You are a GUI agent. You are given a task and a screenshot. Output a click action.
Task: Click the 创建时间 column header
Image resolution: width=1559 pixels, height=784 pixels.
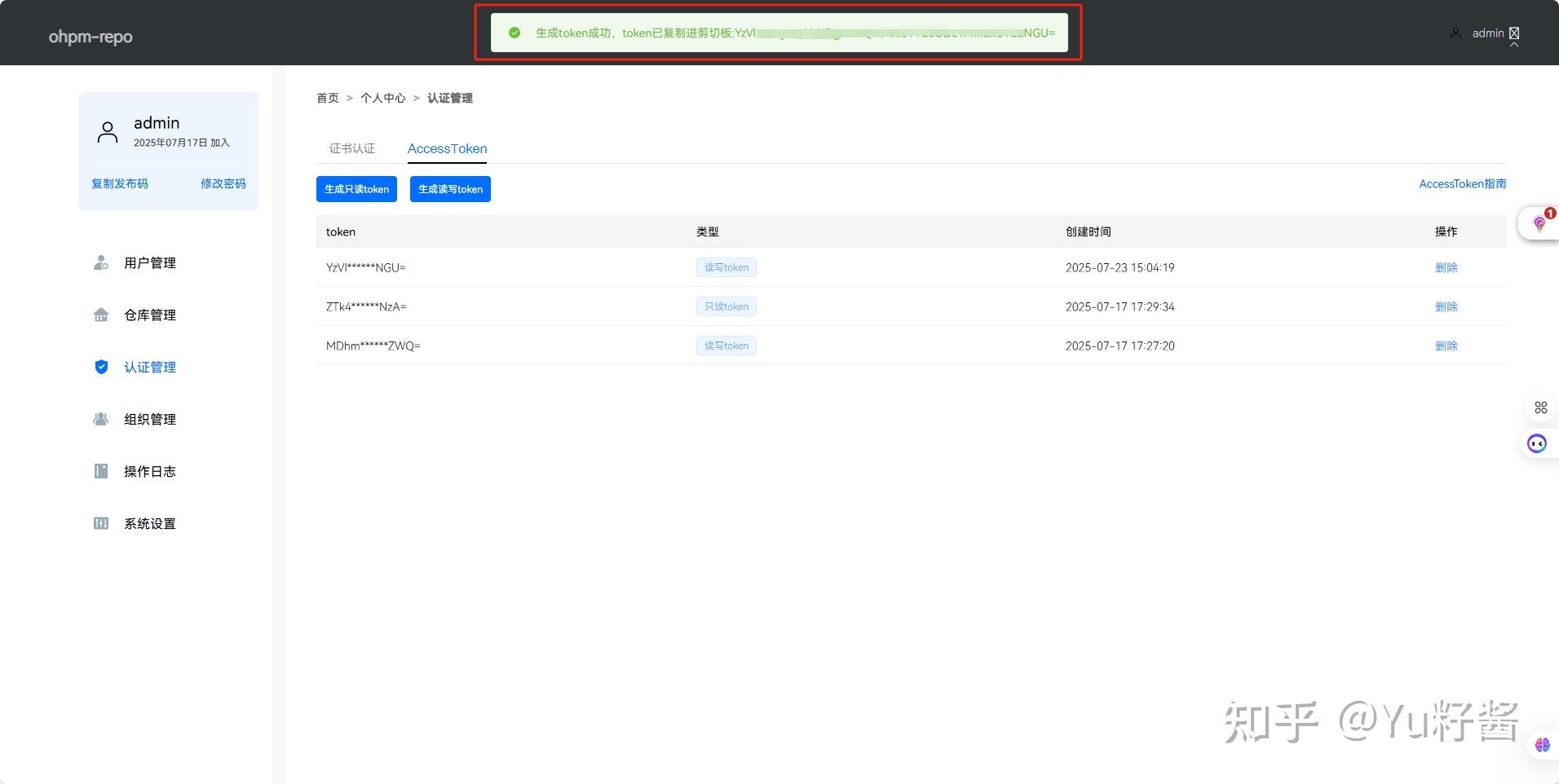click(x=1089, y=231)
